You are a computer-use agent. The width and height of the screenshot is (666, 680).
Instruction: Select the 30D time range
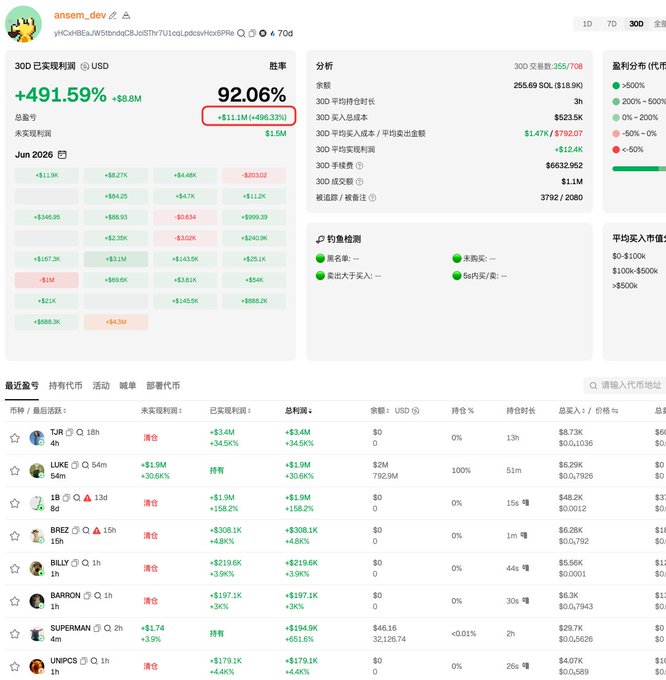tap(636, 24)
